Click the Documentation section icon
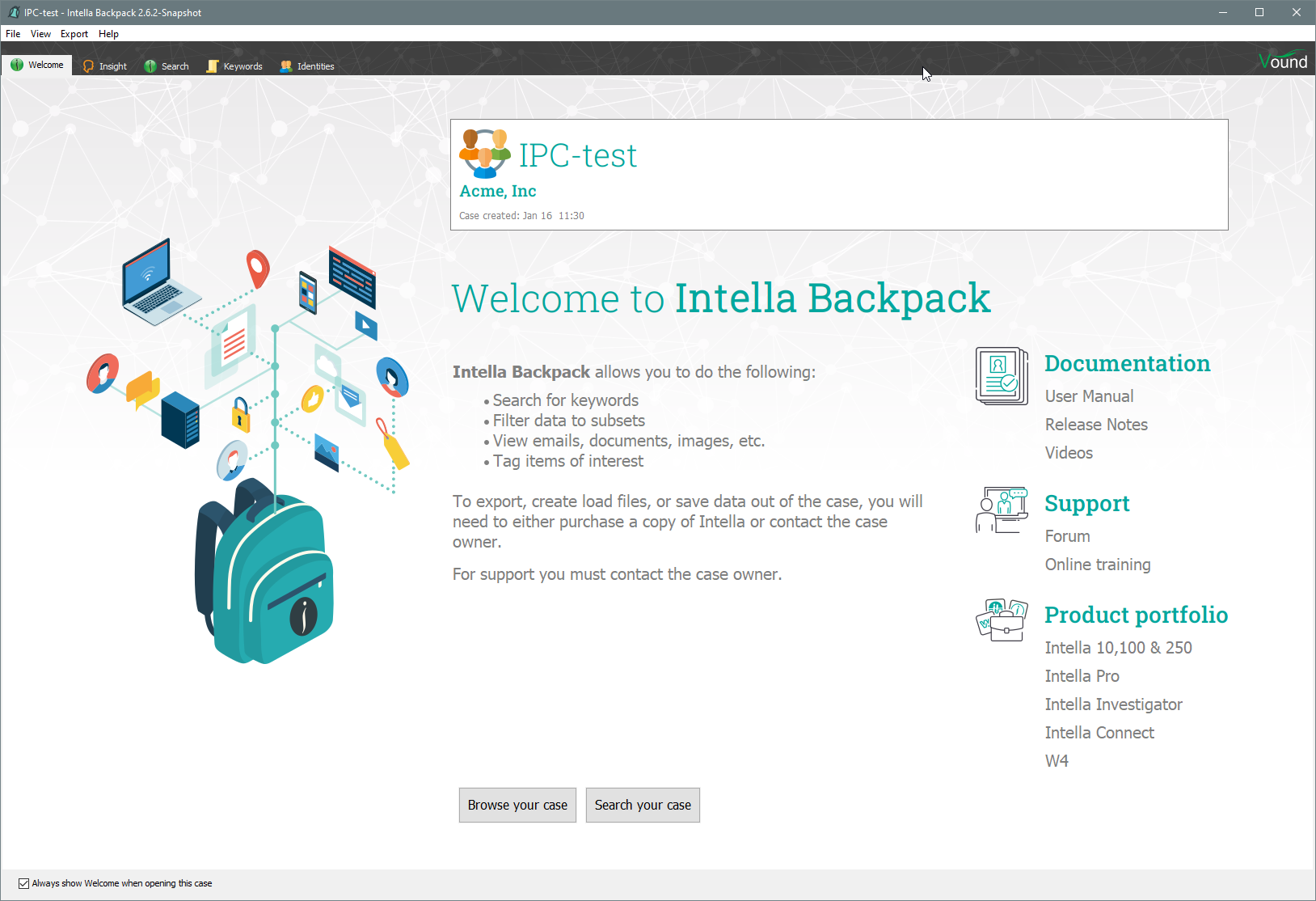This screenshot has width=1316, height=901. click(x=1001, y=376)
